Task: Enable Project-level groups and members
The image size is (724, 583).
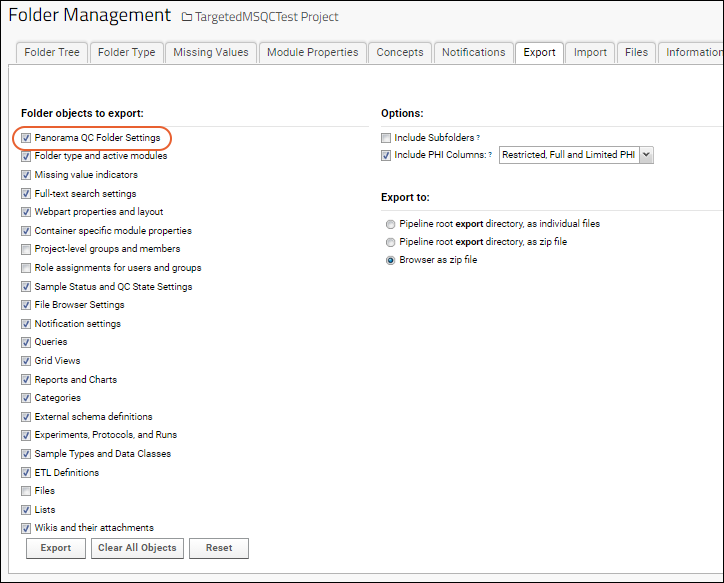Action: click(x=26, y=250)
